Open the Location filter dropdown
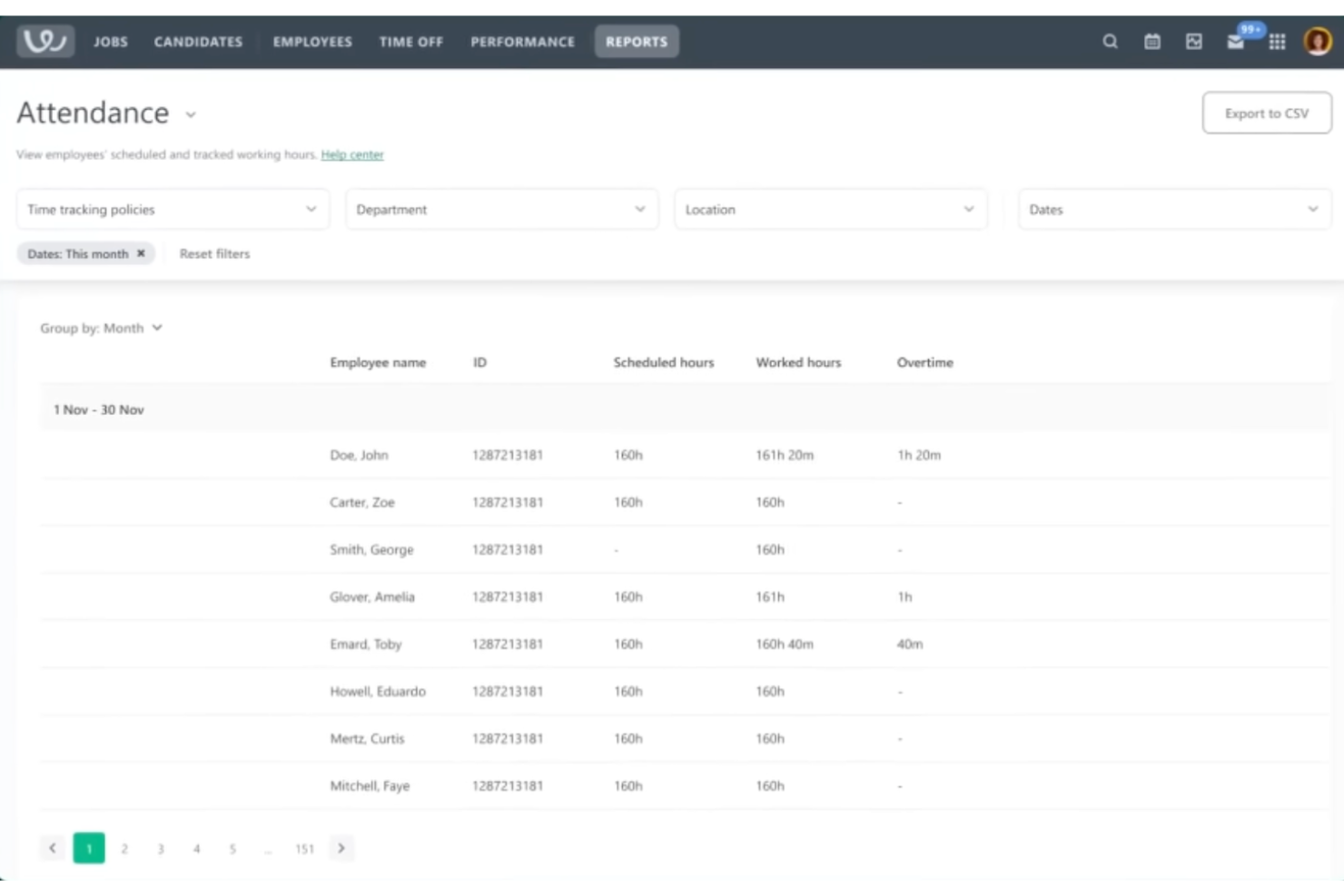The width and height of the screenshot is (1344, 896). (x=829, y=209)
